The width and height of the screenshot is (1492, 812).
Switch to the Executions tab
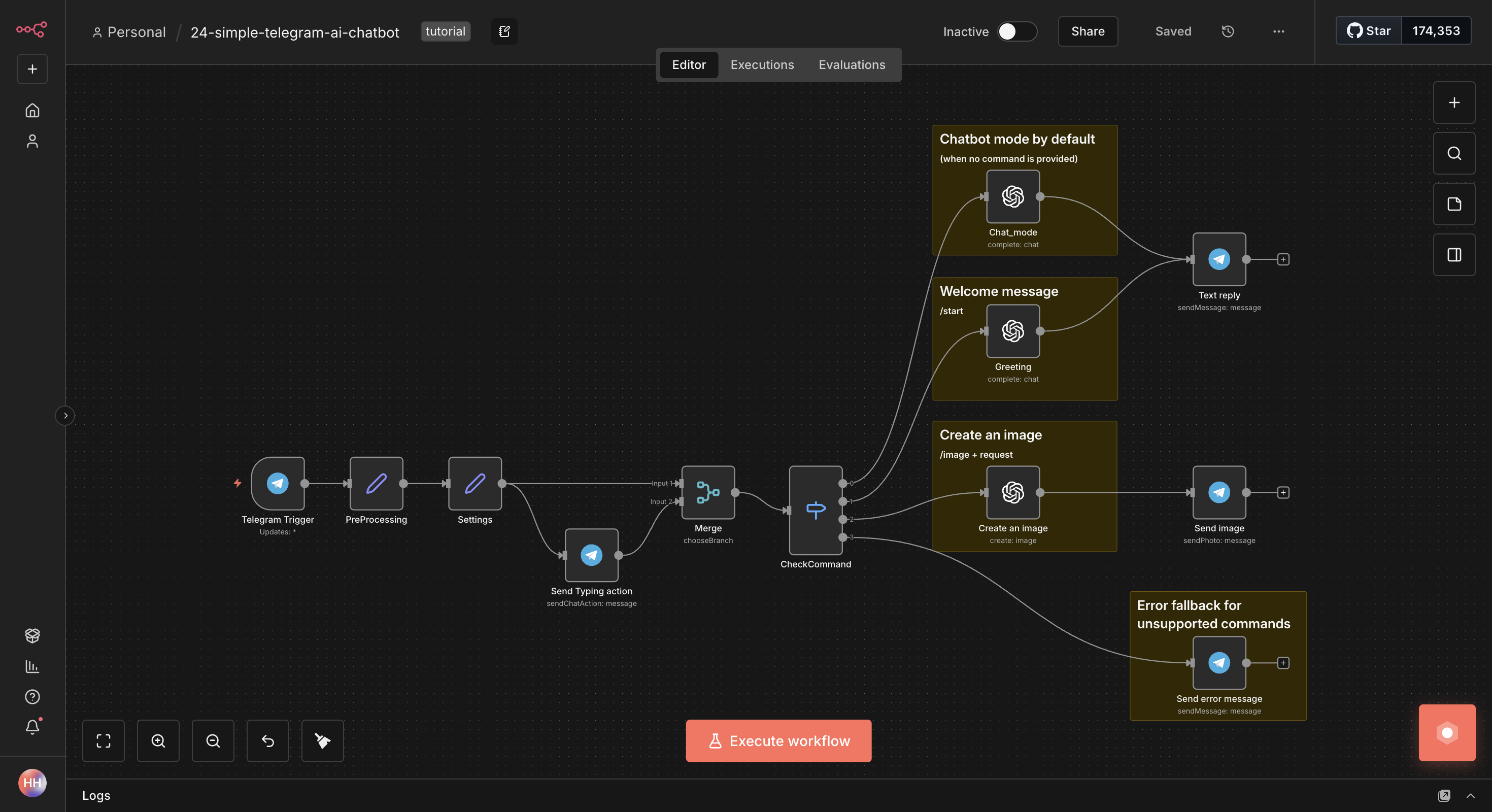tap(762, 65)
